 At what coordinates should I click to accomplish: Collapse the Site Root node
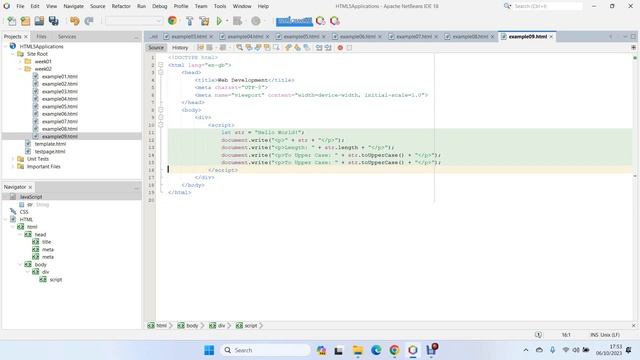(x=13, y=54)
